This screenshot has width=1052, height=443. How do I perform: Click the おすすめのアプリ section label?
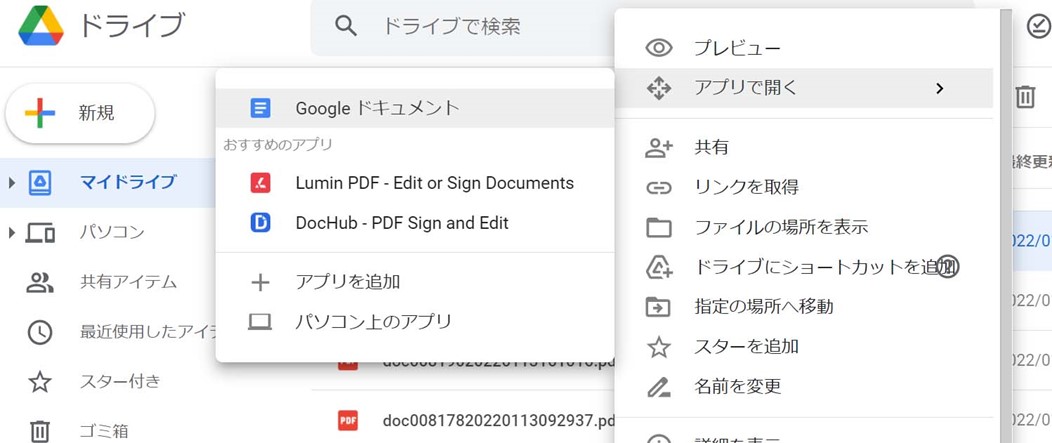(278, 144)
